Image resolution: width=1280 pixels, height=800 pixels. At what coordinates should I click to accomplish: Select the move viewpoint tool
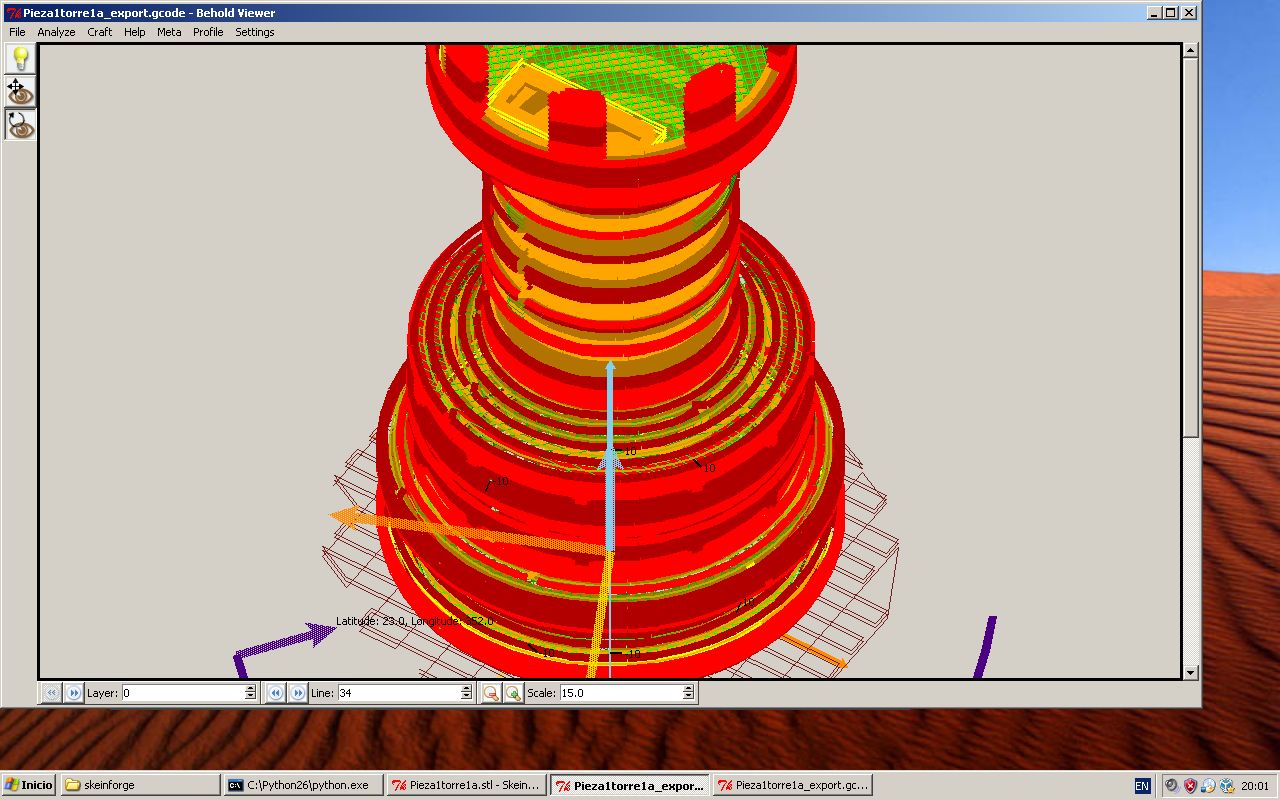click(20, 91)
